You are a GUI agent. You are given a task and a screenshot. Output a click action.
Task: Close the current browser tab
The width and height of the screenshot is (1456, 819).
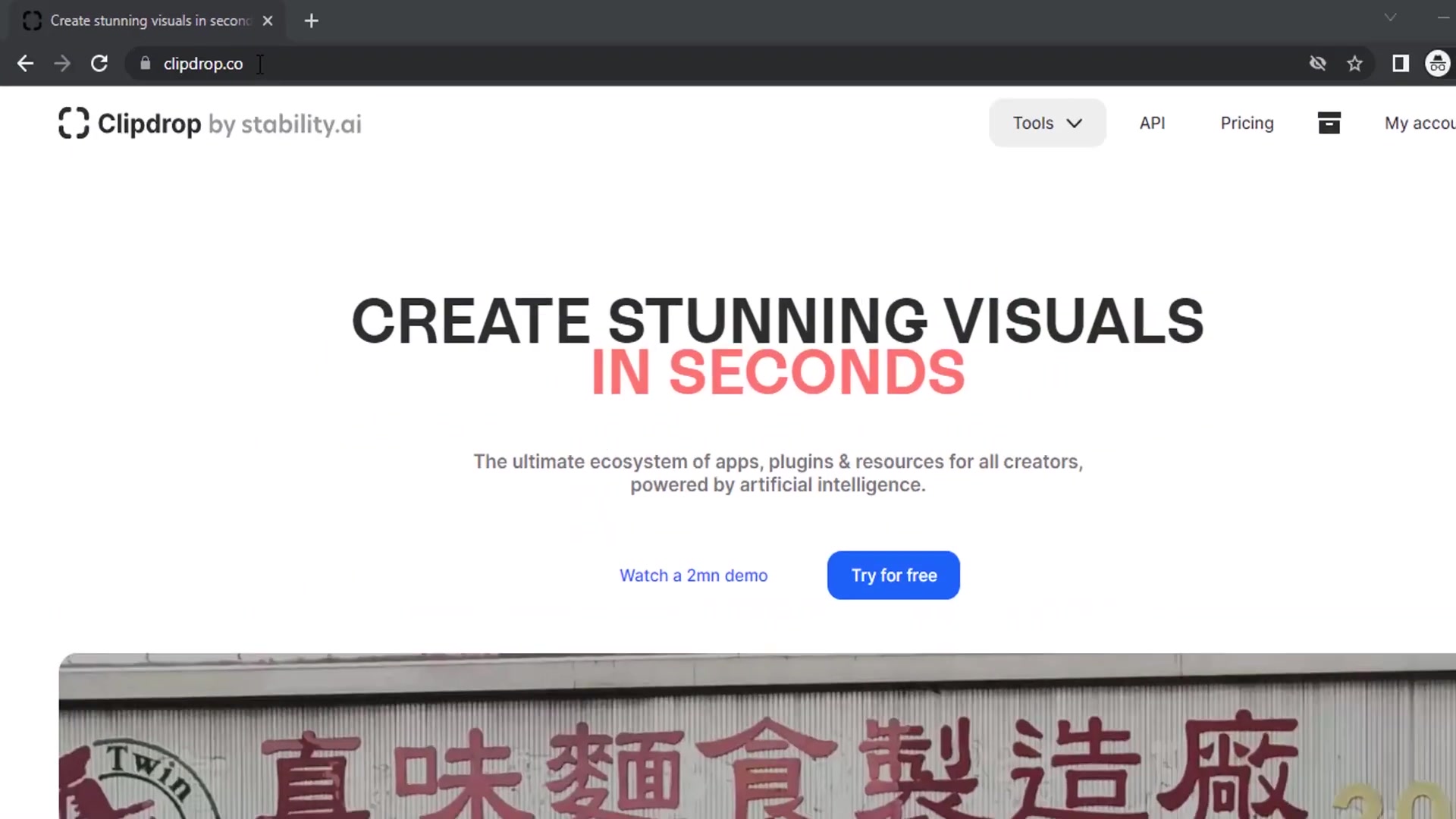(x=268, y=20)
